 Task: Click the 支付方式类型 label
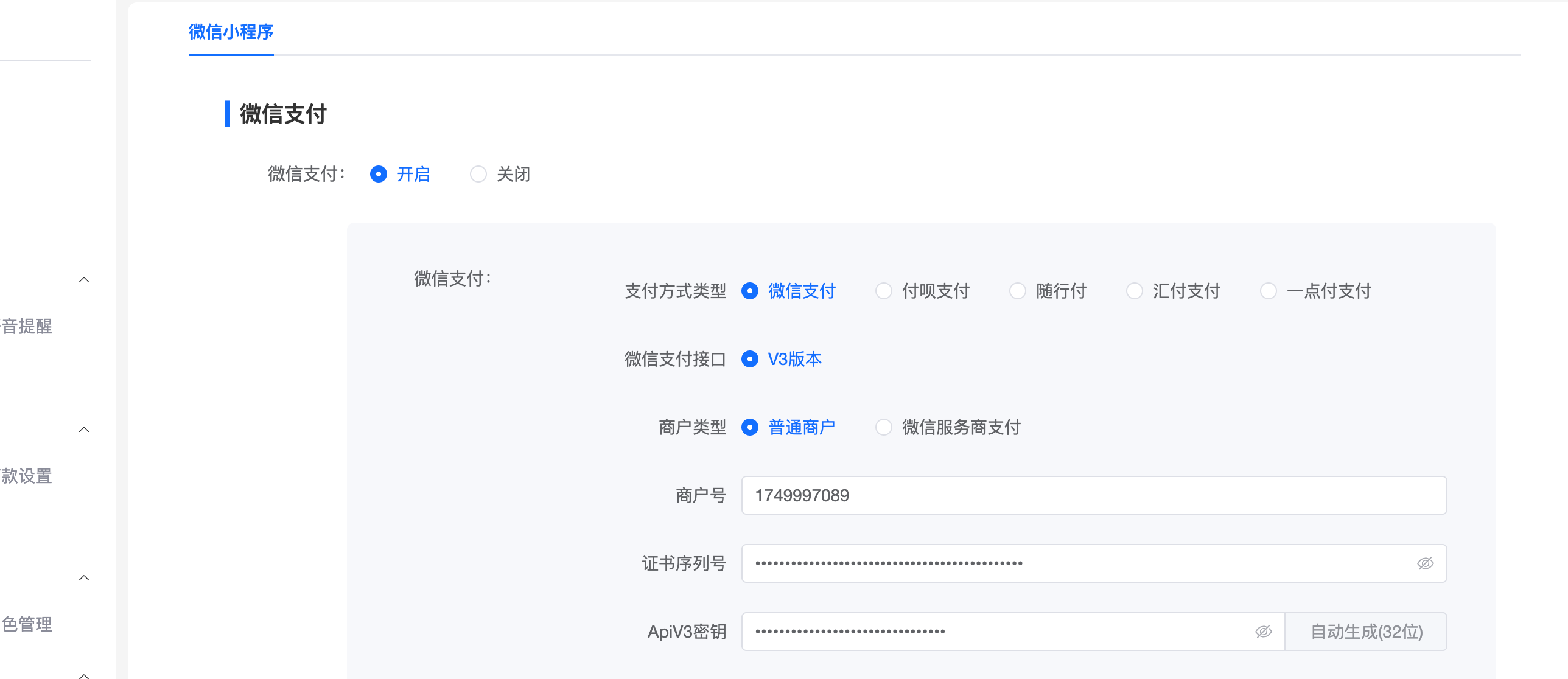click(x=676, y=291)
